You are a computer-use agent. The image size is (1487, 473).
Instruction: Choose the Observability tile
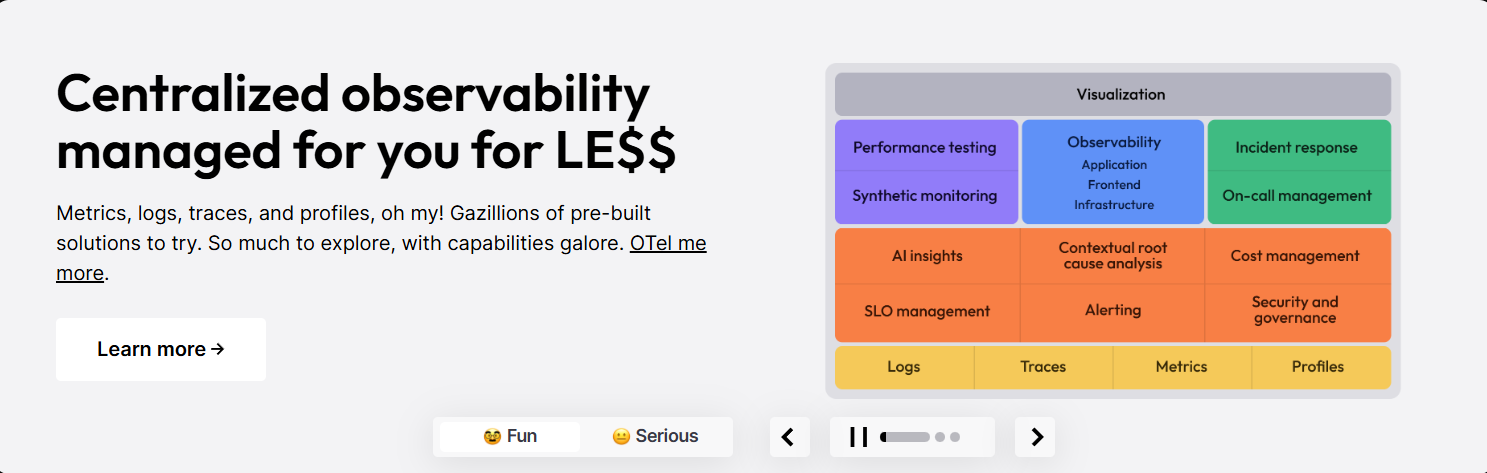click(x=1113, y=172)
